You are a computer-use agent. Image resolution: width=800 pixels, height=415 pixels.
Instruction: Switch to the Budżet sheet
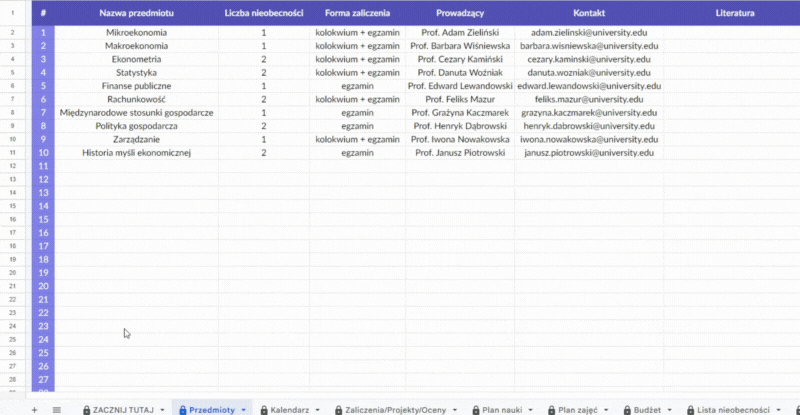coord(647,410)
